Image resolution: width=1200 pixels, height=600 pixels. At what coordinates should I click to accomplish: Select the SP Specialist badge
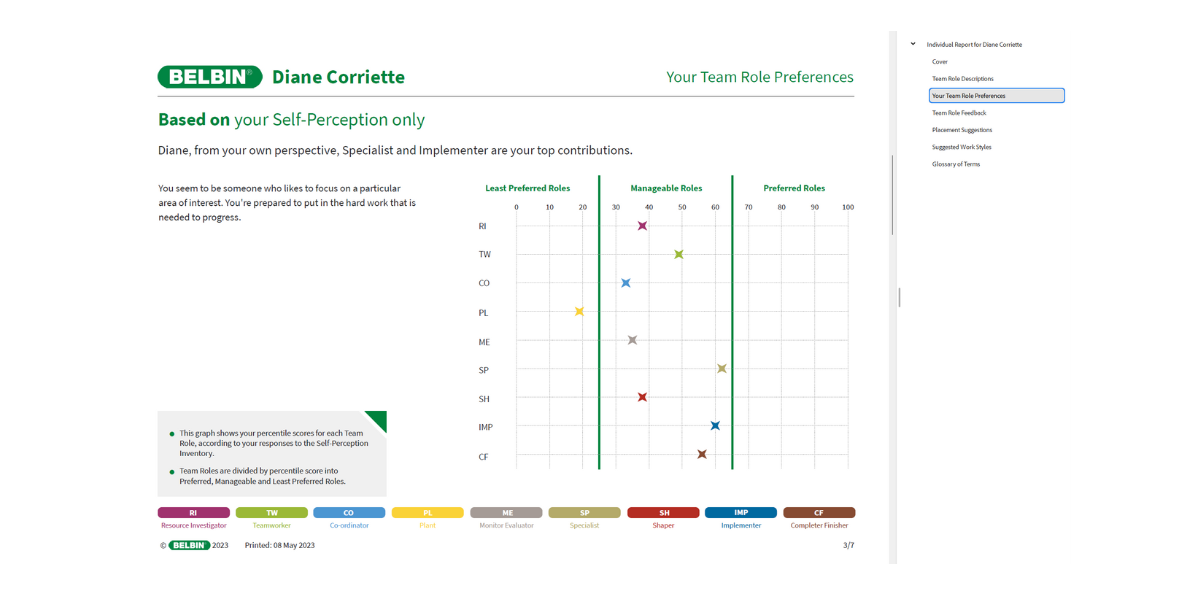tap(584, 512)
